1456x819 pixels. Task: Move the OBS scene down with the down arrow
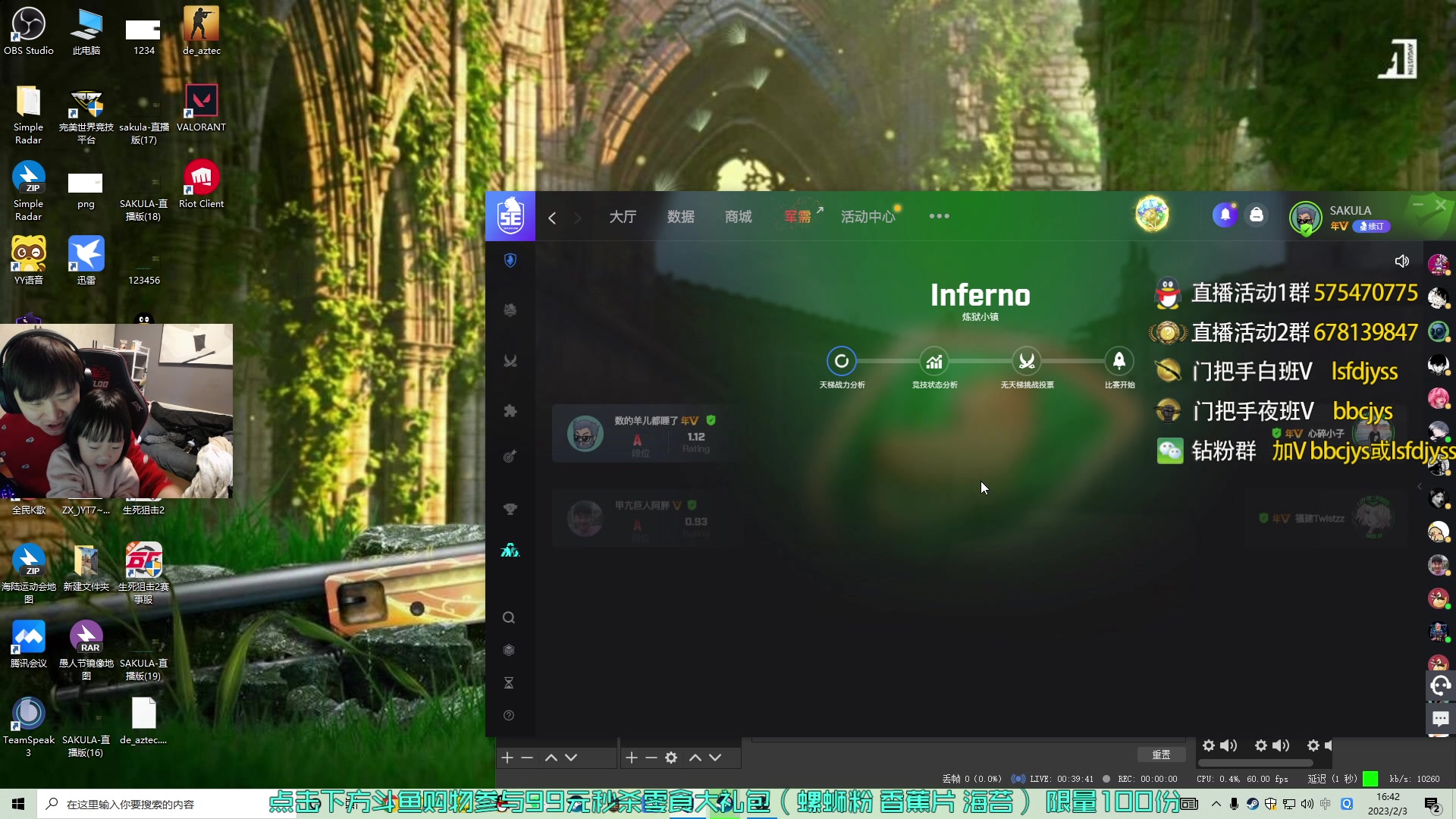(571, 757)
